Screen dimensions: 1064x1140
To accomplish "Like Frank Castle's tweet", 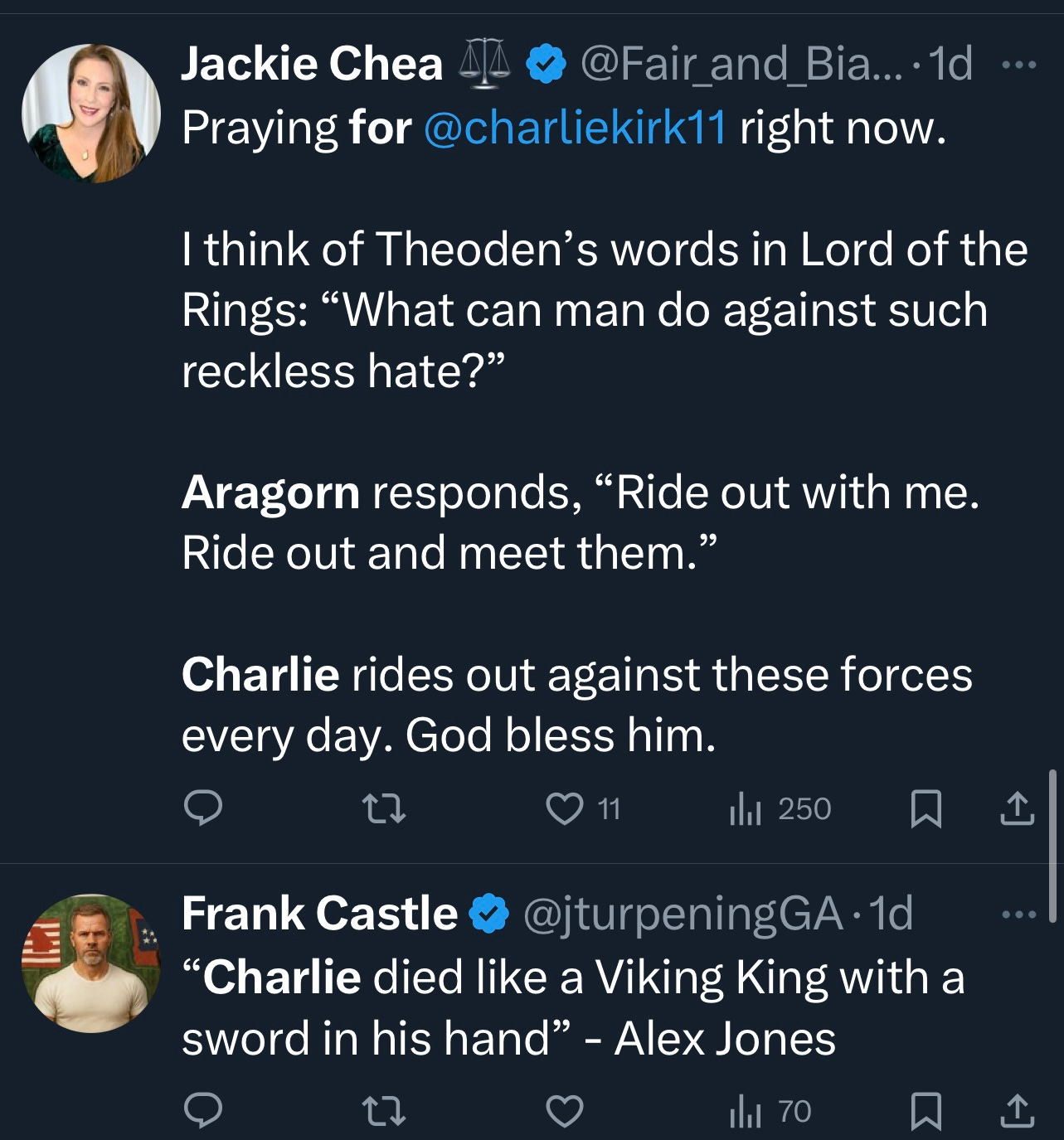I will (x=565, y=1111).
